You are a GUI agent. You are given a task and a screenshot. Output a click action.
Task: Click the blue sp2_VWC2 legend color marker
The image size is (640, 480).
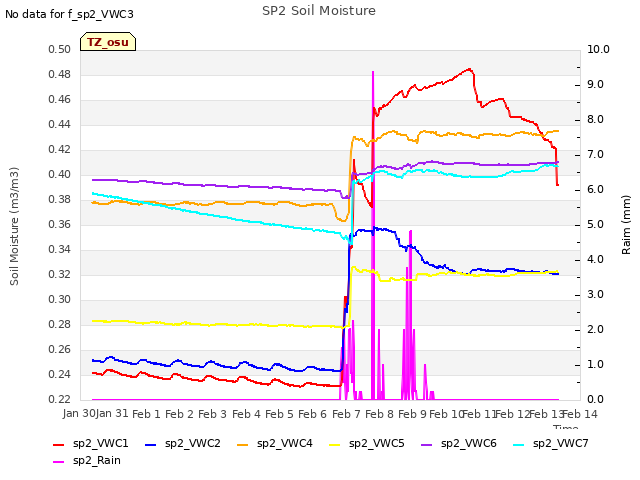tap(151, 444)
